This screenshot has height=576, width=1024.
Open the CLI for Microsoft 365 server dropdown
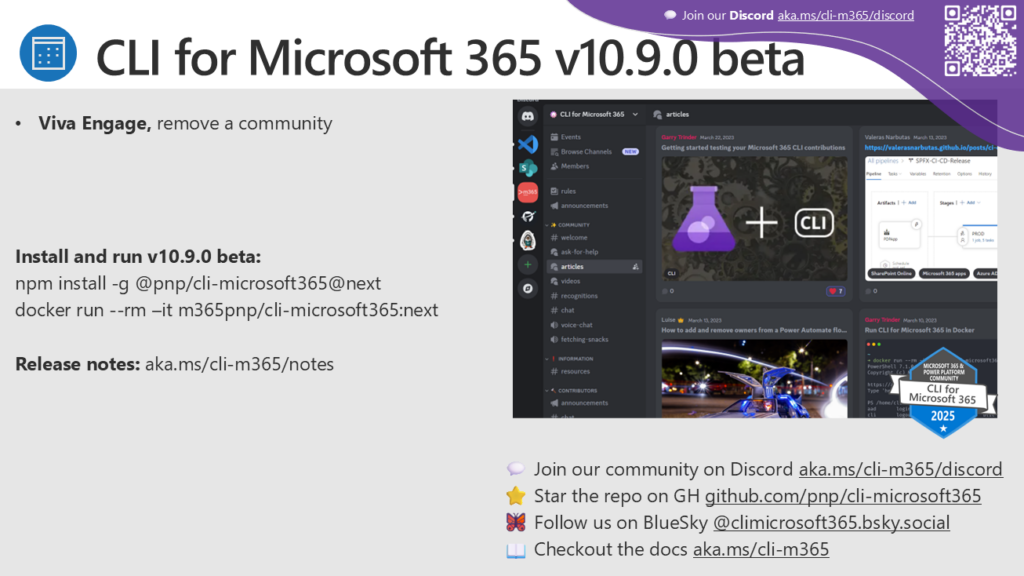635,114
